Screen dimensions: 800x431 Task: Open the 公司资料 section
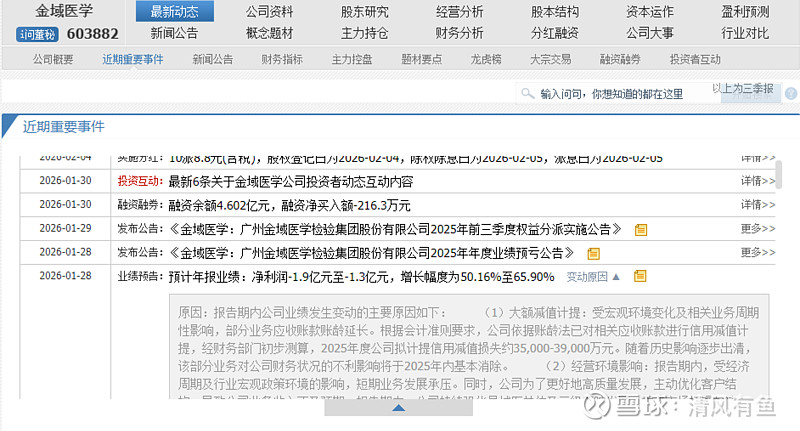[269, 11]
